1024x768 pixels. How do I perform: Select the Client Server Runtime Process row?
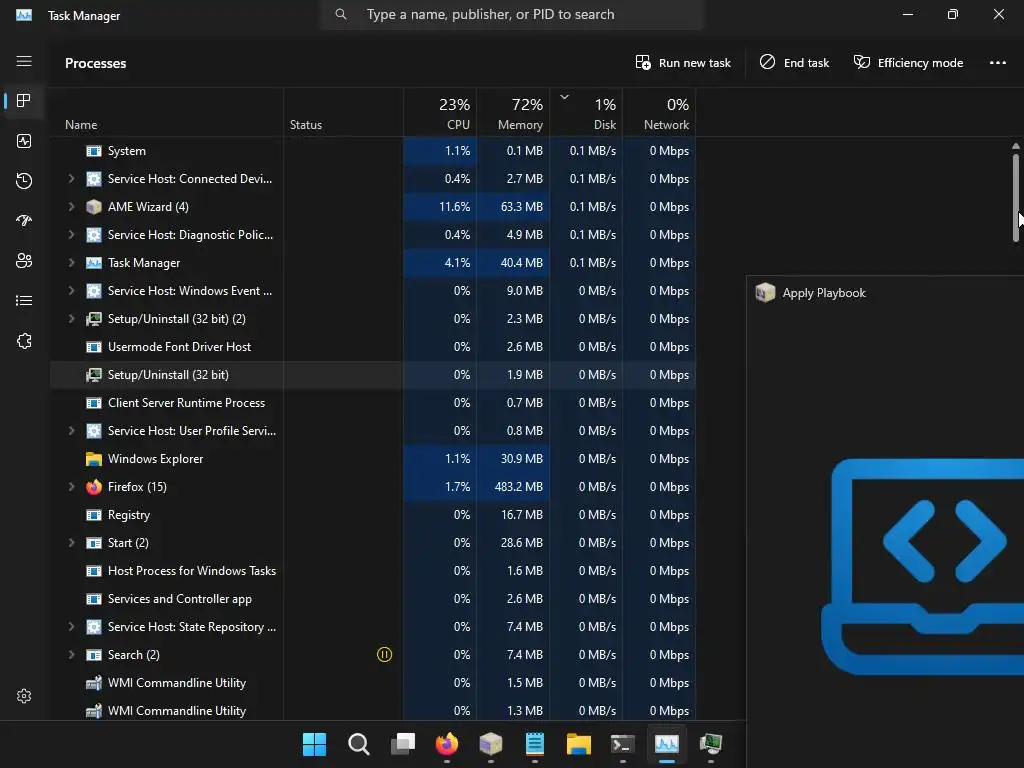pos(373,403)
